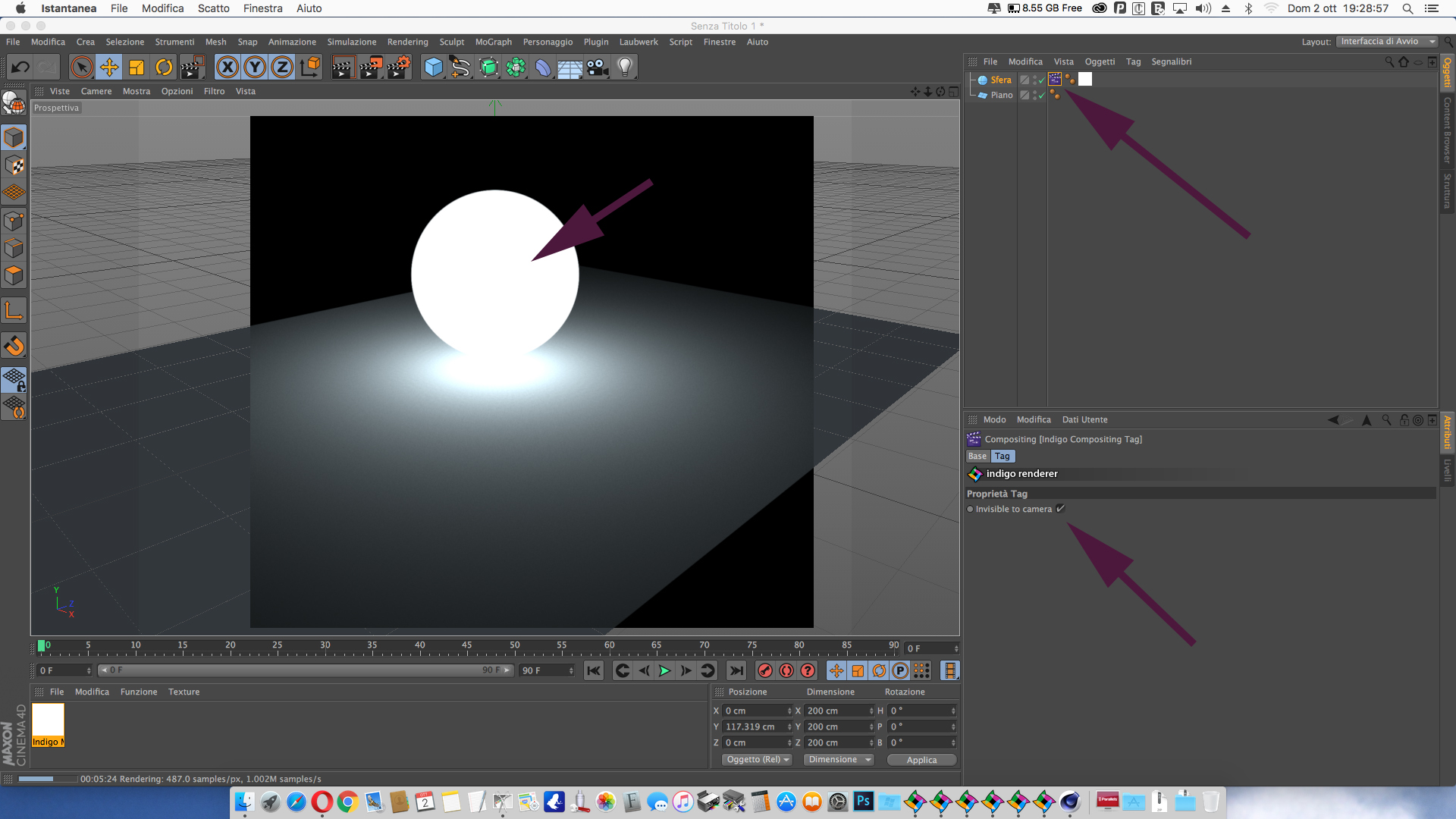The width and height of the screenshot is (1456, 819).
Task: Select the Move tool in toolbar
Action: pos(109,67)
